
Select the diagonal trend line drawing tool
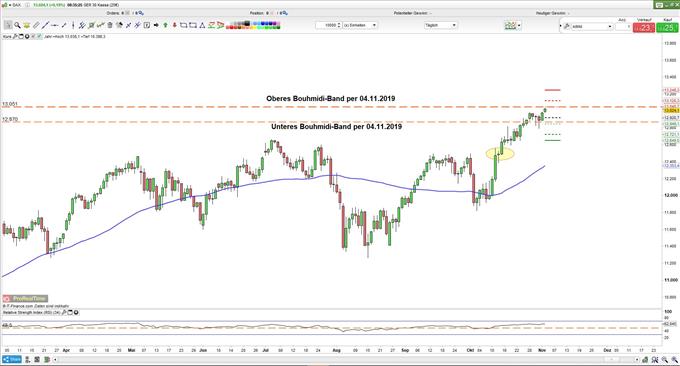(x=45, y=25)
